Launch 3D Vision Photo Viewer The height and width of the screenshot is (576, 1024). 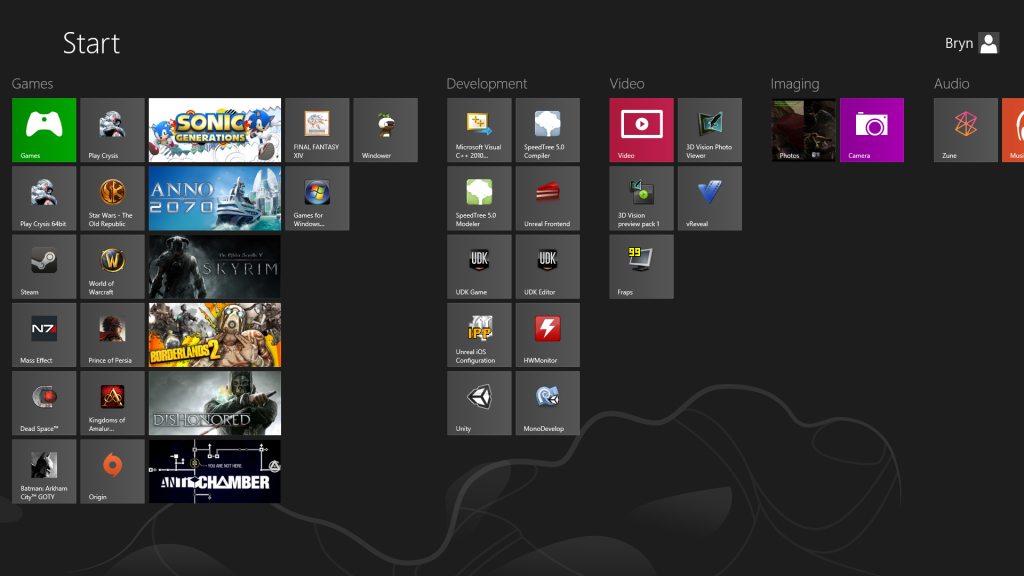710,130
